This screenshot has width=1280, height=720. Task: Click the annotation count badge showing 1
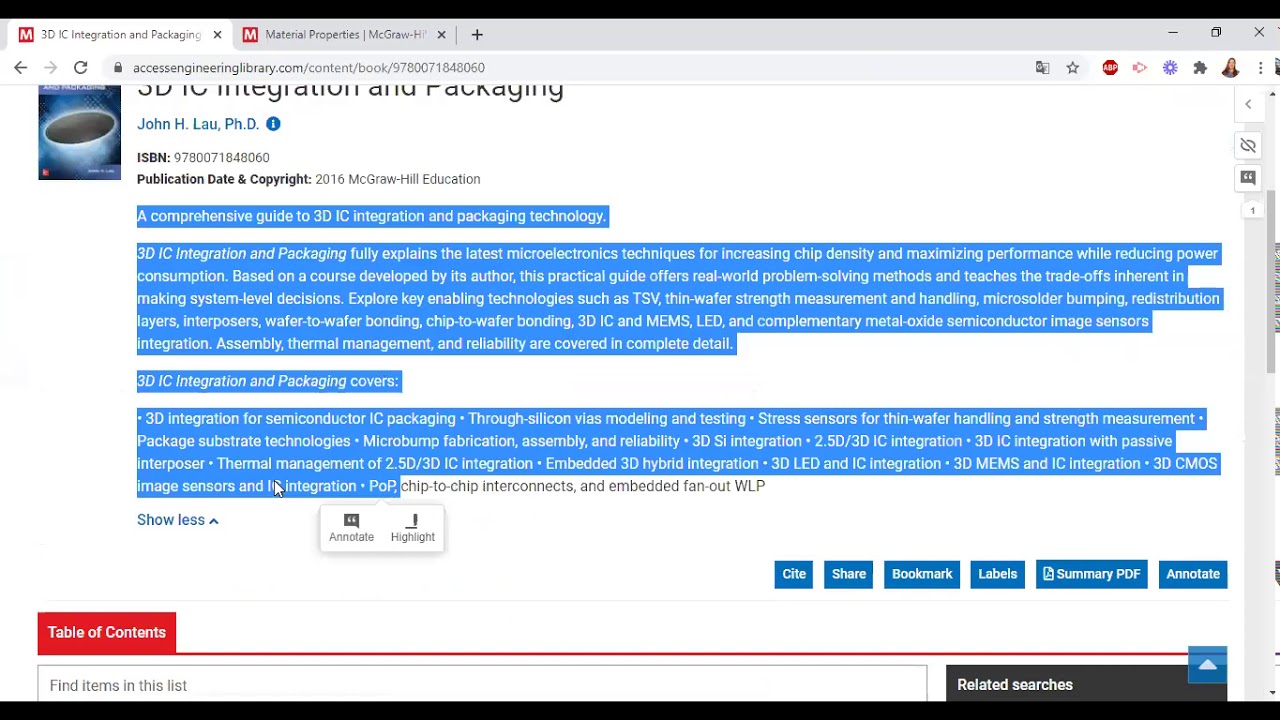click(1252, 211)
